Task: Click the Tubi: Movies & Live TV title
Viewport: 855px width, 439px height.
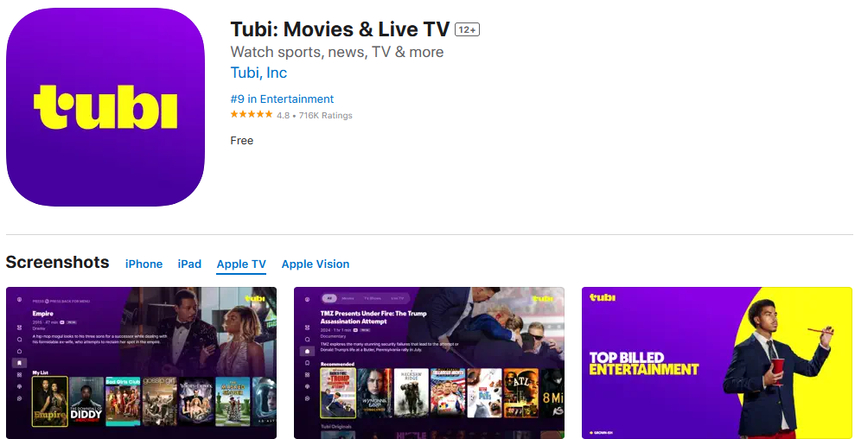Action: (340, 29)
